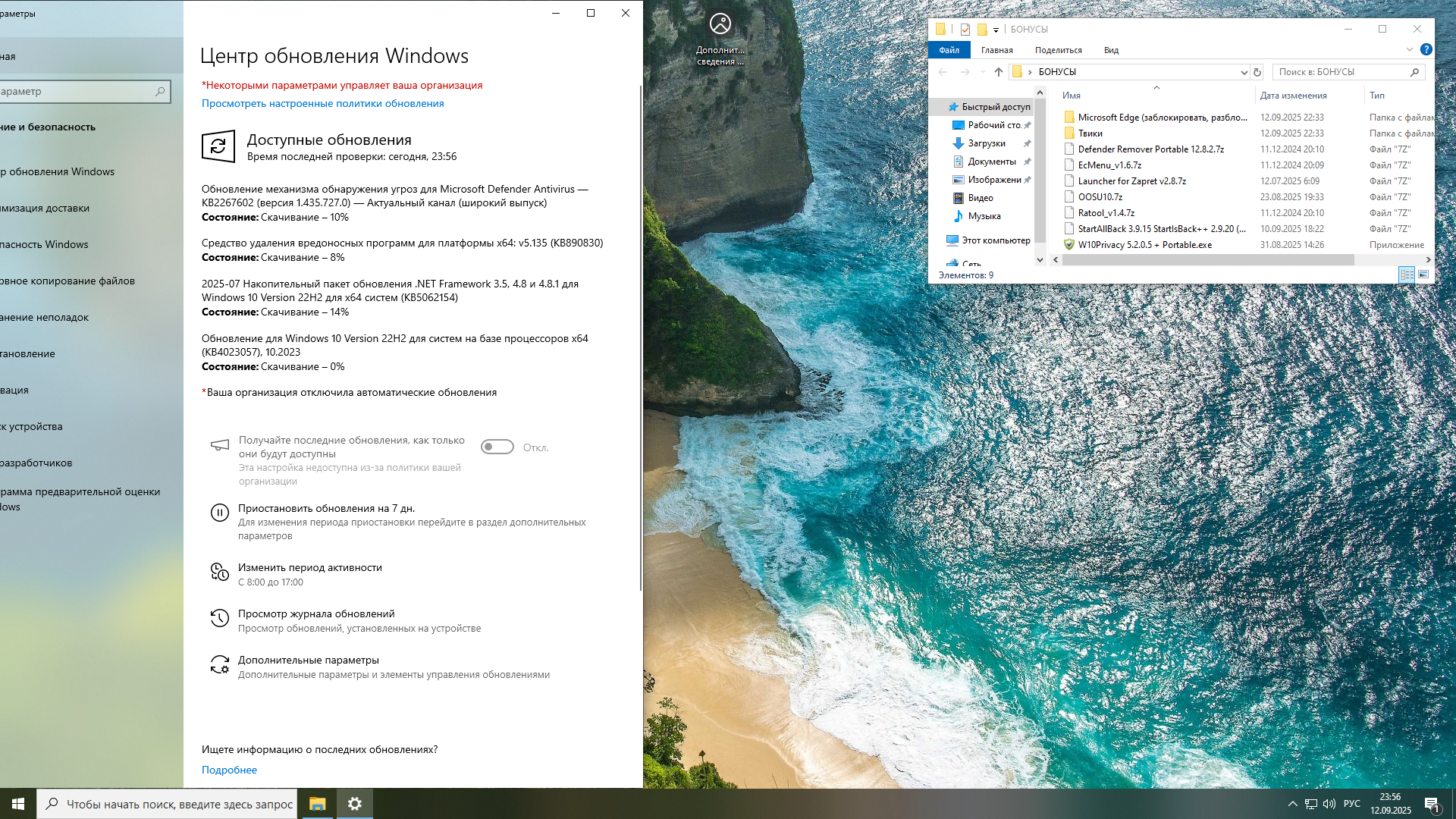Open File Explorer from taskbar
The height and width of the screenshot is (819, 1456).
317,804
